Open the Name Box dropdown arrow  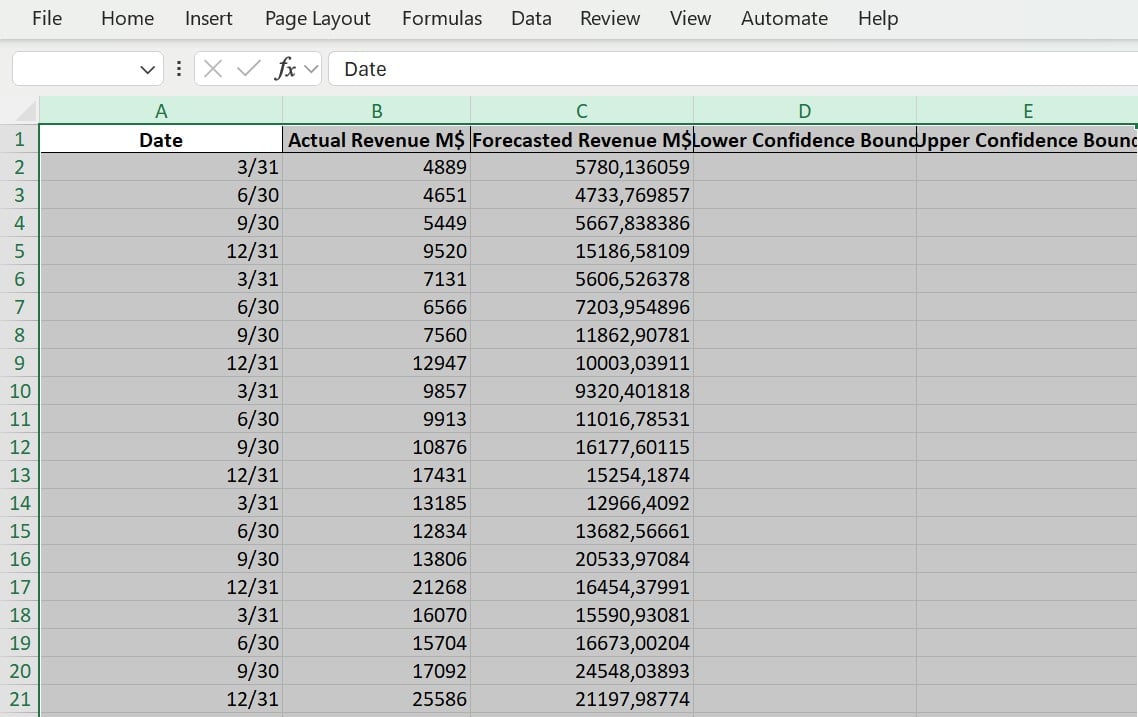pyautogui.click(x=148, y=69)
